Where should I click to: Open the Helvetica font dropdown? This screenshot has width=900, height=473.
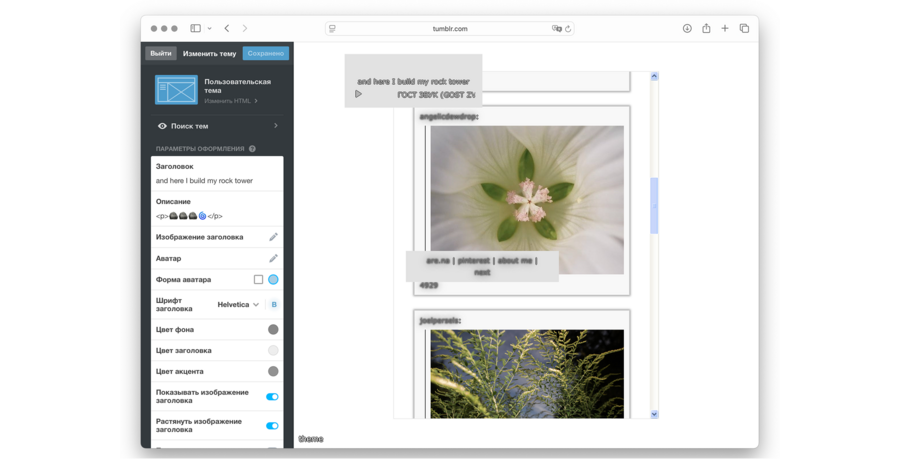click(239, 304)
